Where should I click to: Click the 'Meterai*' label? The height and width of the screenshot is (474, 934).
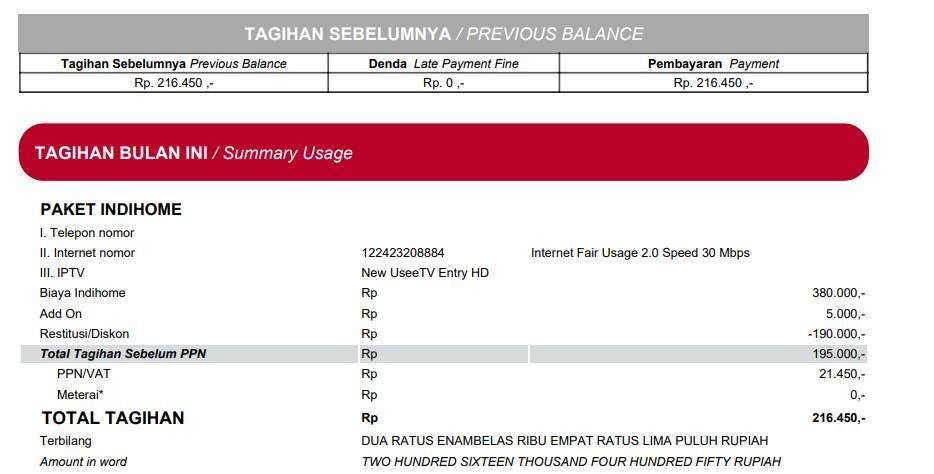[80, 395]
